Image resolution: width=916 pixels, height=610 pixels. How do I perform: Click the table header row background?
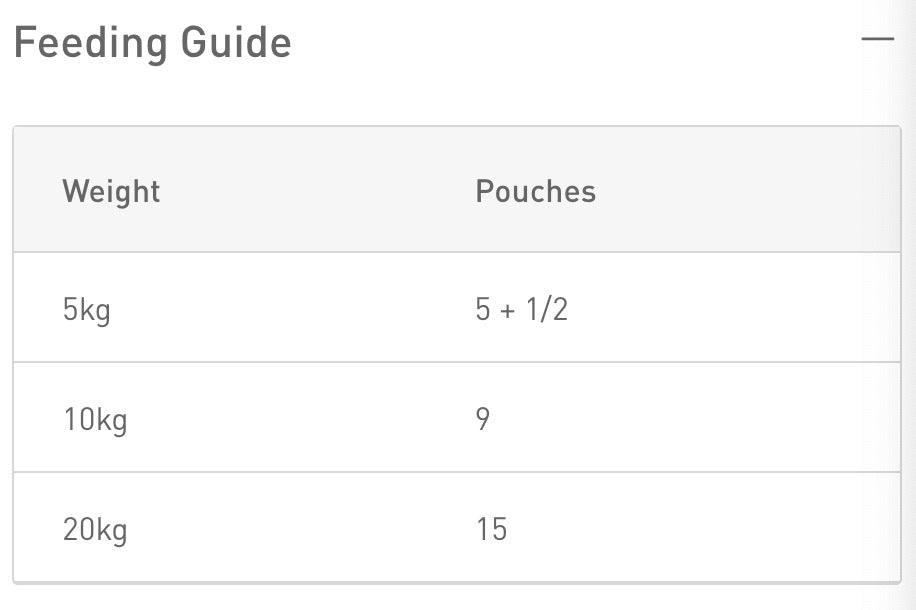tap(457, 190)
